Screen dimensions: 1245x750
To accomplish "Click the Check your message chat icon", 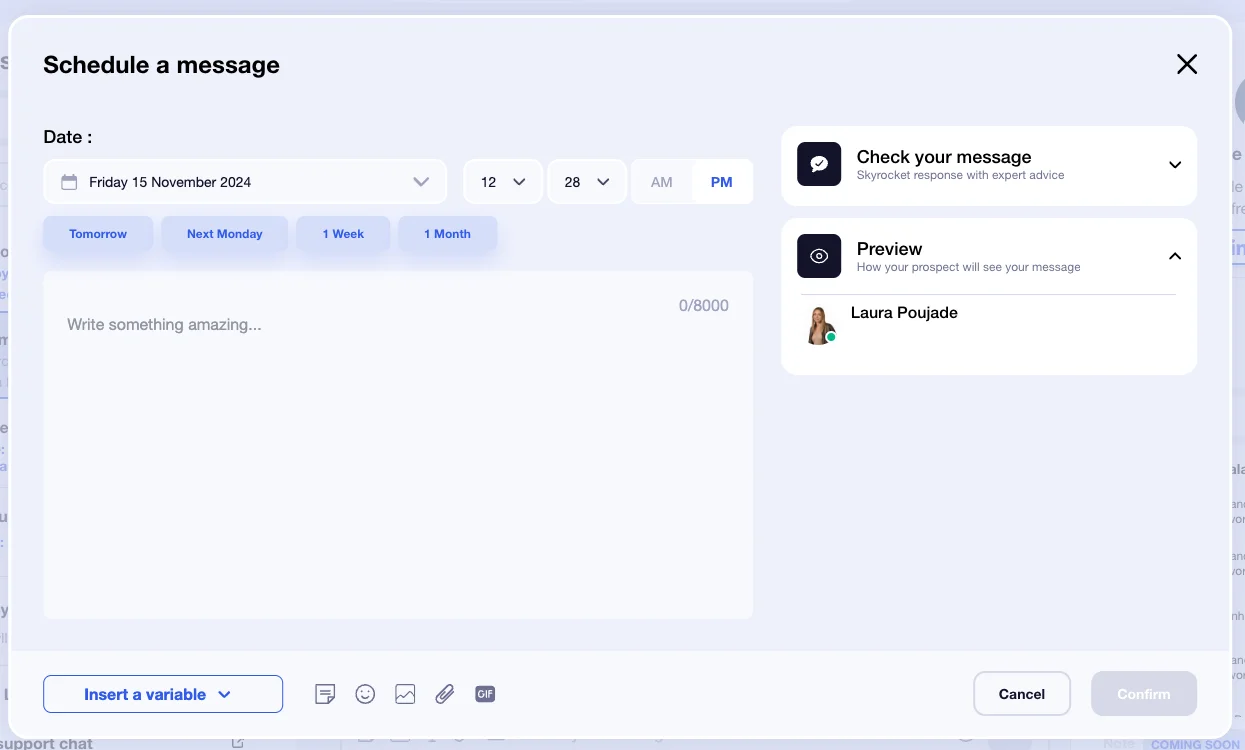I will (x=819, y=164).
